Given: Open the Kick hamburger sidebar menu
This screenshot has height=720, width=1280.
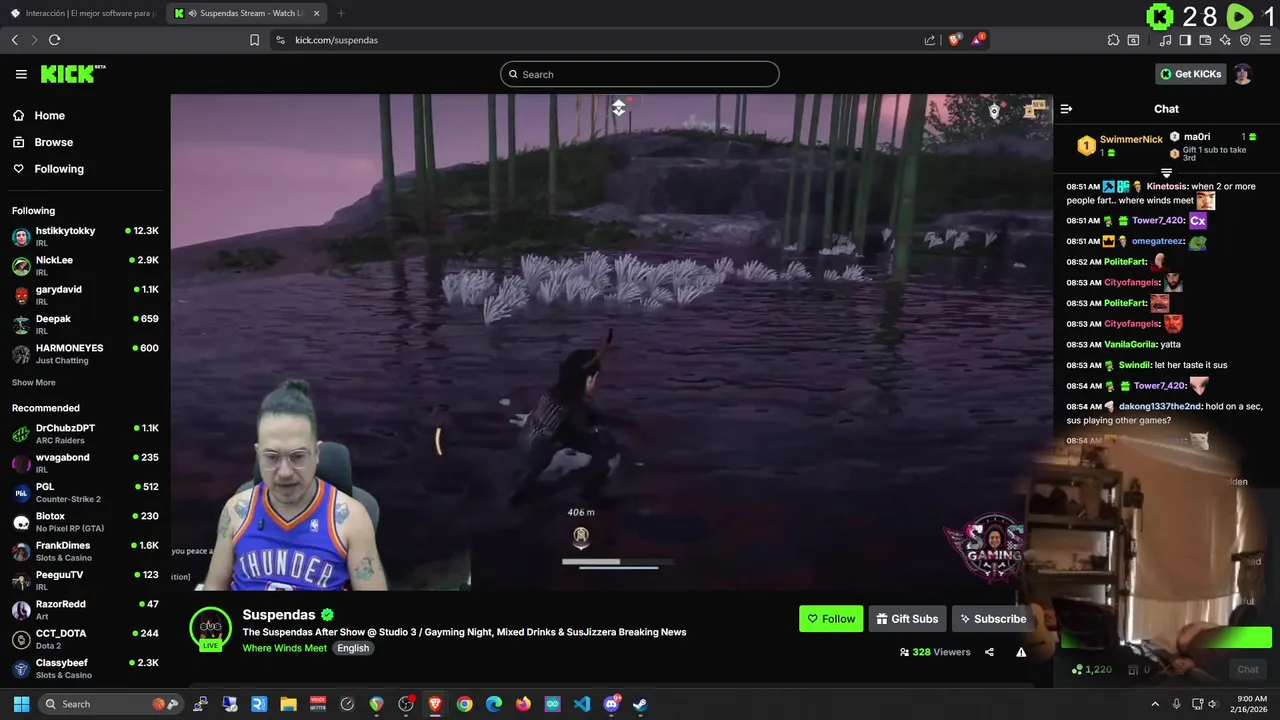Looking at the screenshot, I should click(21, 74).
